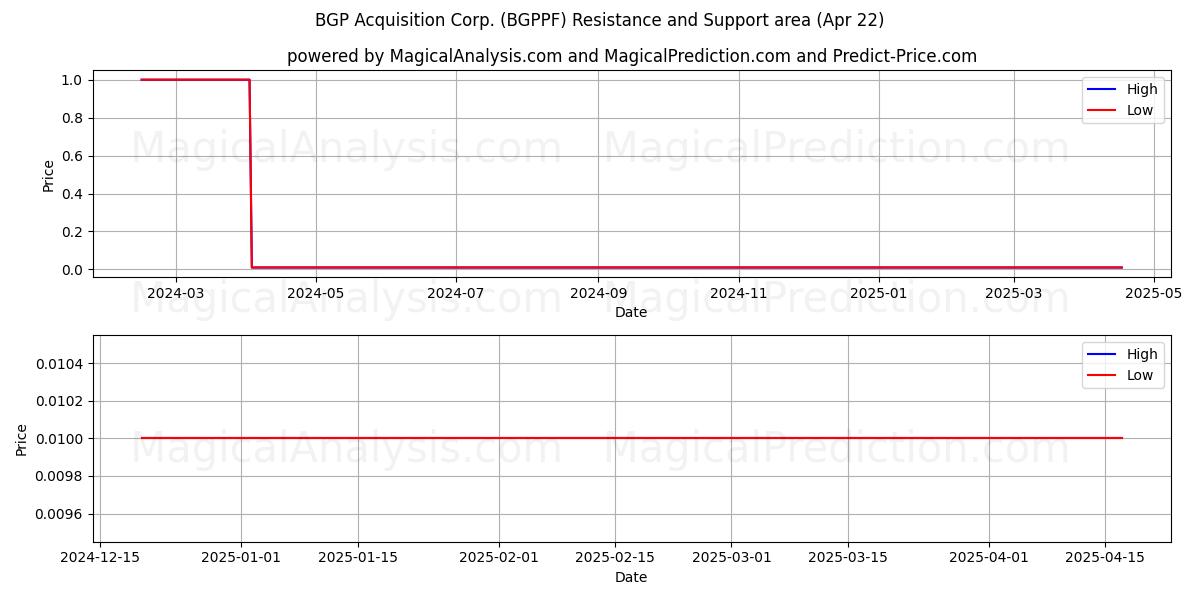1200x600 pixels.
Task: Click the top chart x-axis date '2024-09'
Action: pyautogui.click(x=598, y=293)
